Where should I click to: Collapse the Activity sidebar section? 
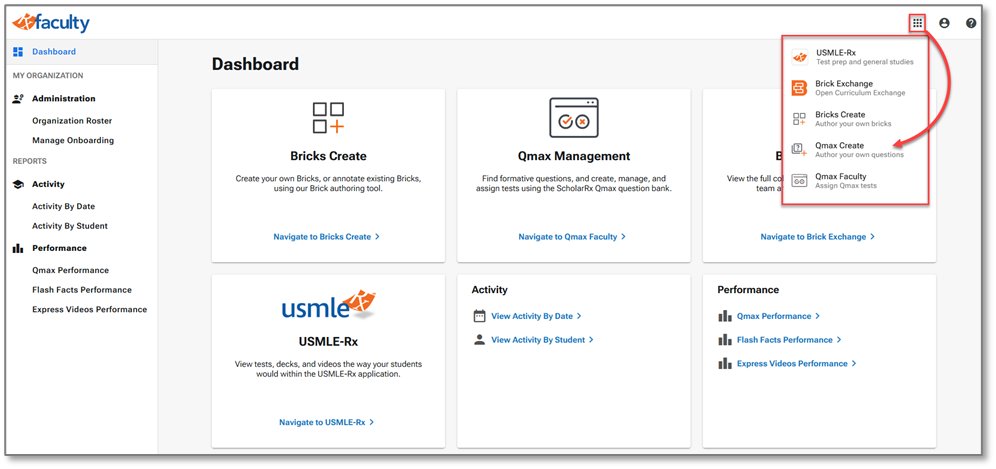[x=48, y=184]
